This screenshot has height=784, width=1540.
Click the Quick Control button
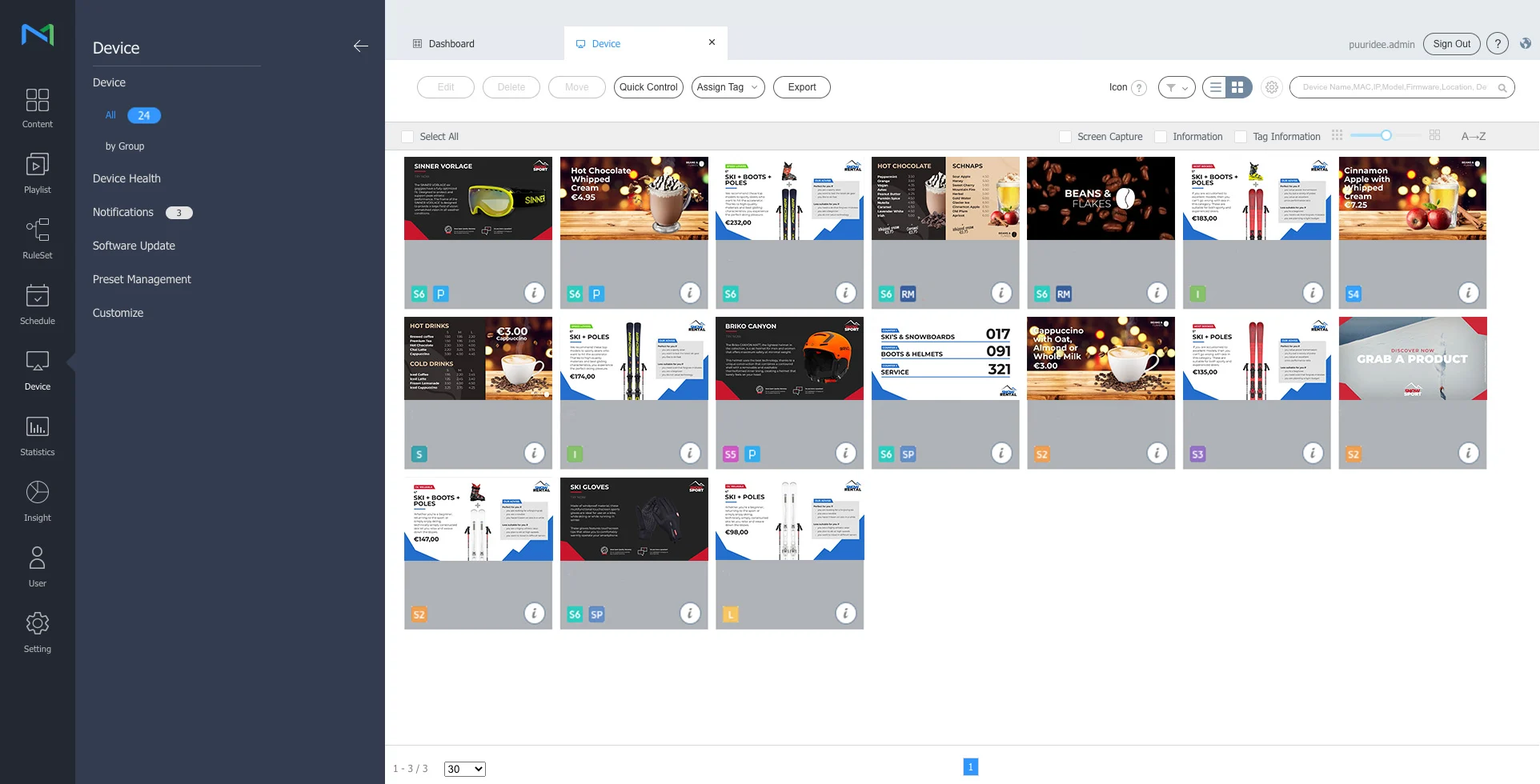648,87
